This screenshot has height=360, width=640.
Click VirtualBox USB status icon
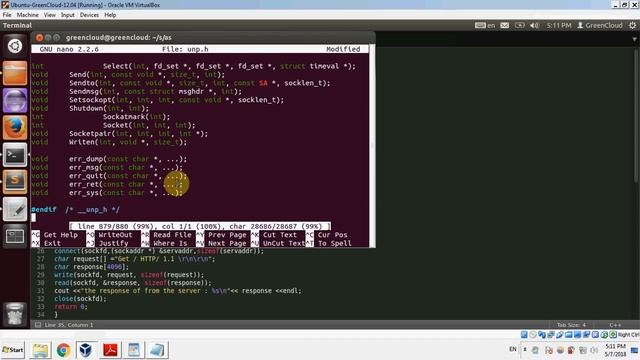tap(560, 335)
